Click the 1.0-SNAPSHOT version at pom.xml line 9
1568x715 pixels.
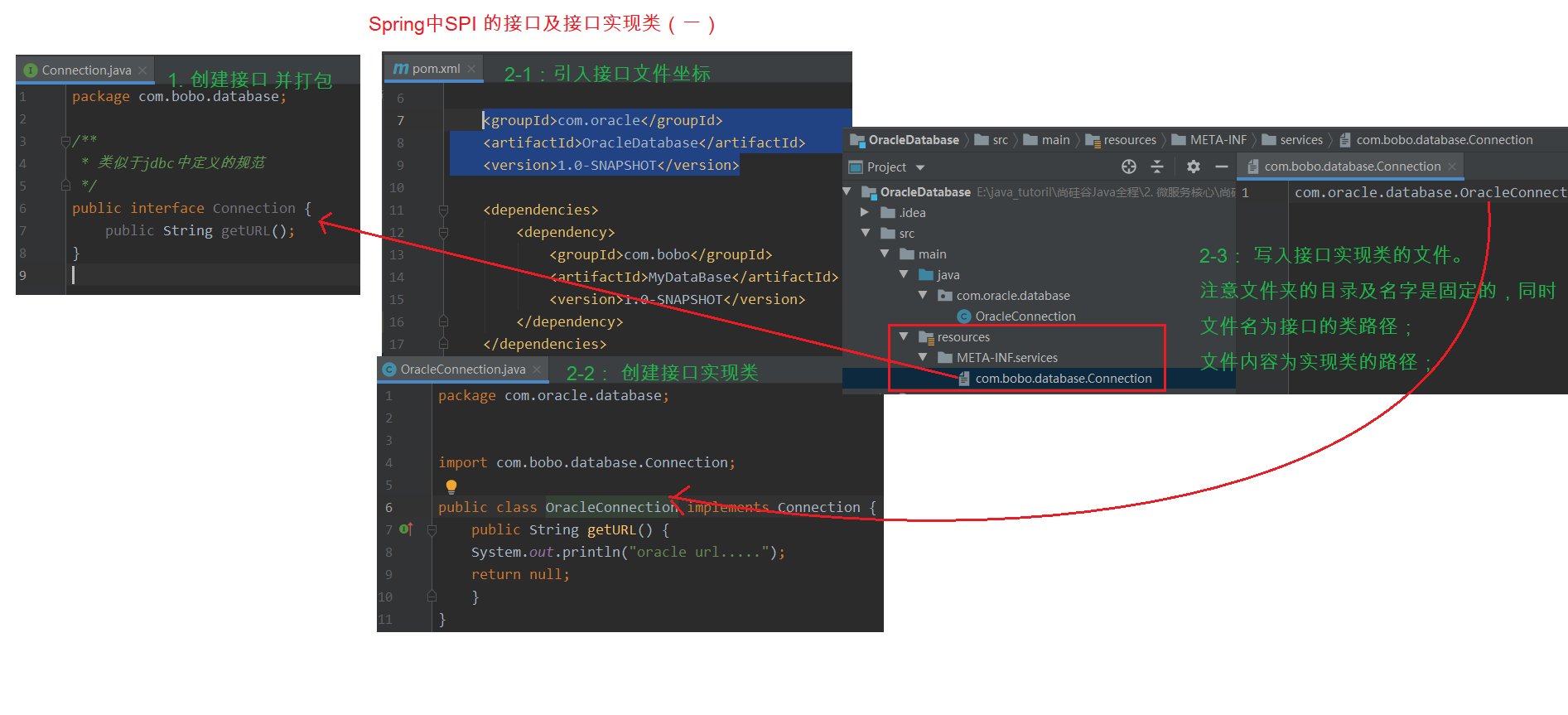tap(607, 165)
